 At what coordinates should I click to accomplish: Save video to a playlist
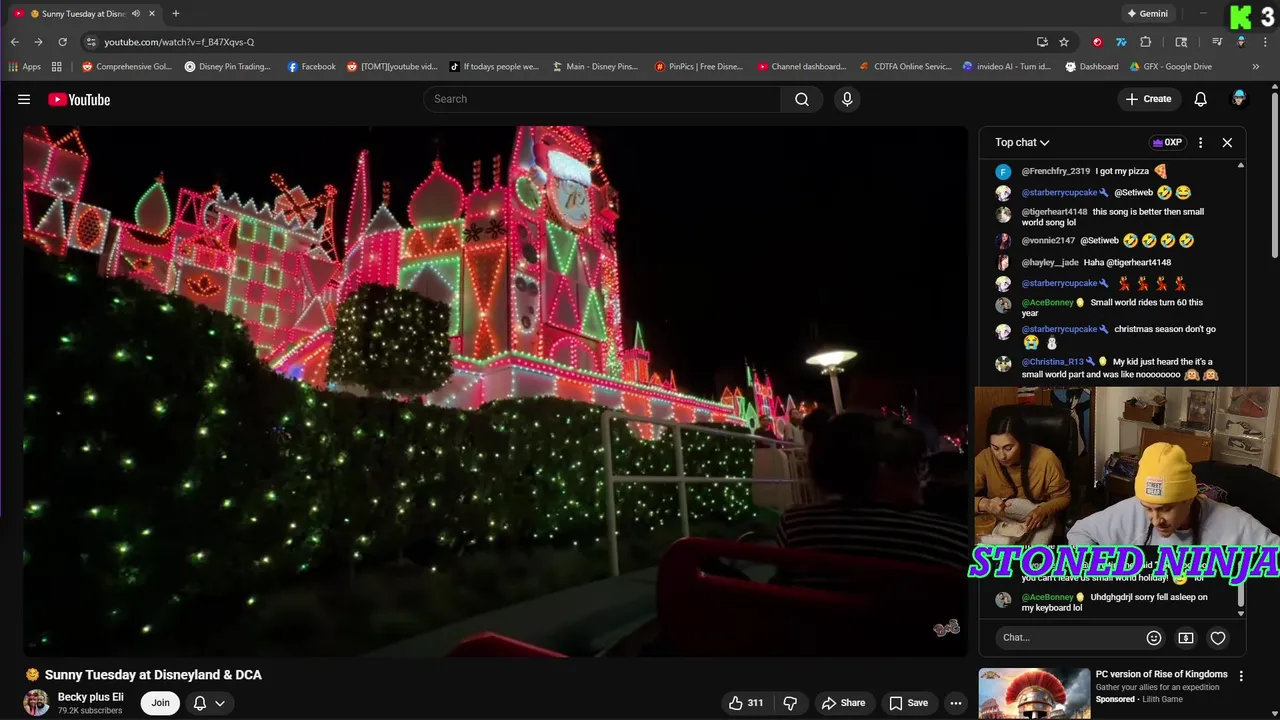(908, 703)
